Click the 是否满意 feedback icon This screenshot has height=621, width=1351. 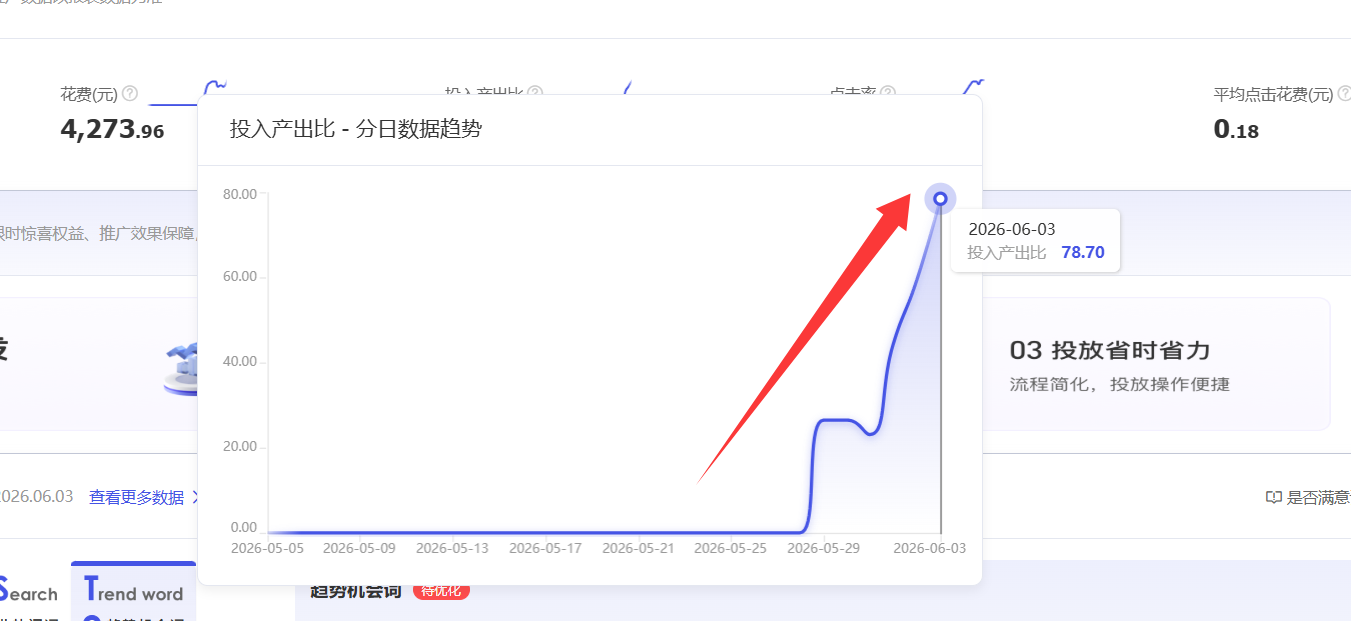point(1274,497)
